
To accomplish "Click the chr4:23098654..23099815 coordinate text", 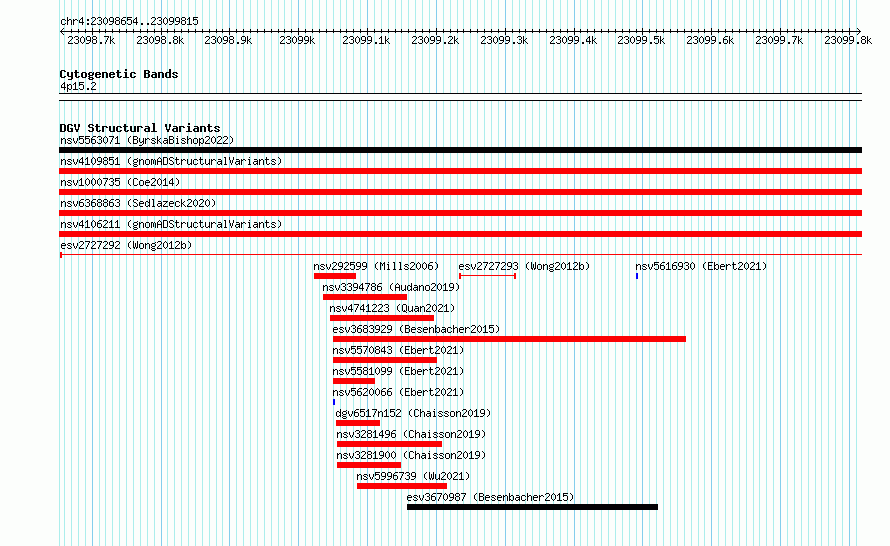I will (x=129, y=22).
